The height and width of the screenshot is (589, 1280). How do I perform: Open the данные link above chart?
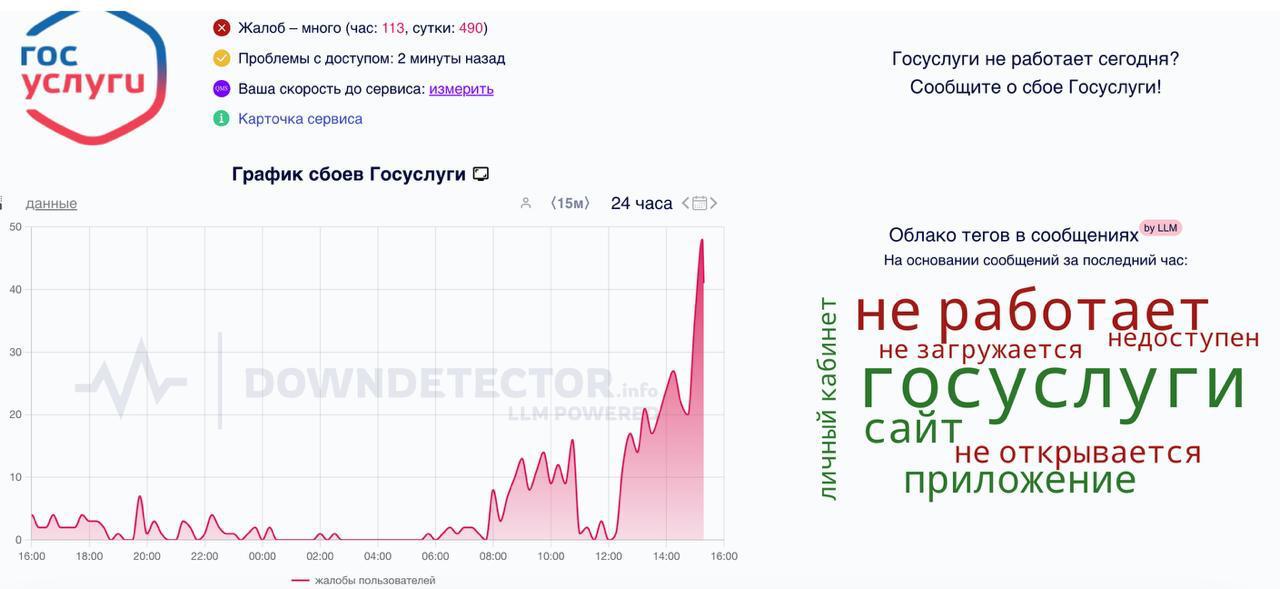click(x=51, y=203)
